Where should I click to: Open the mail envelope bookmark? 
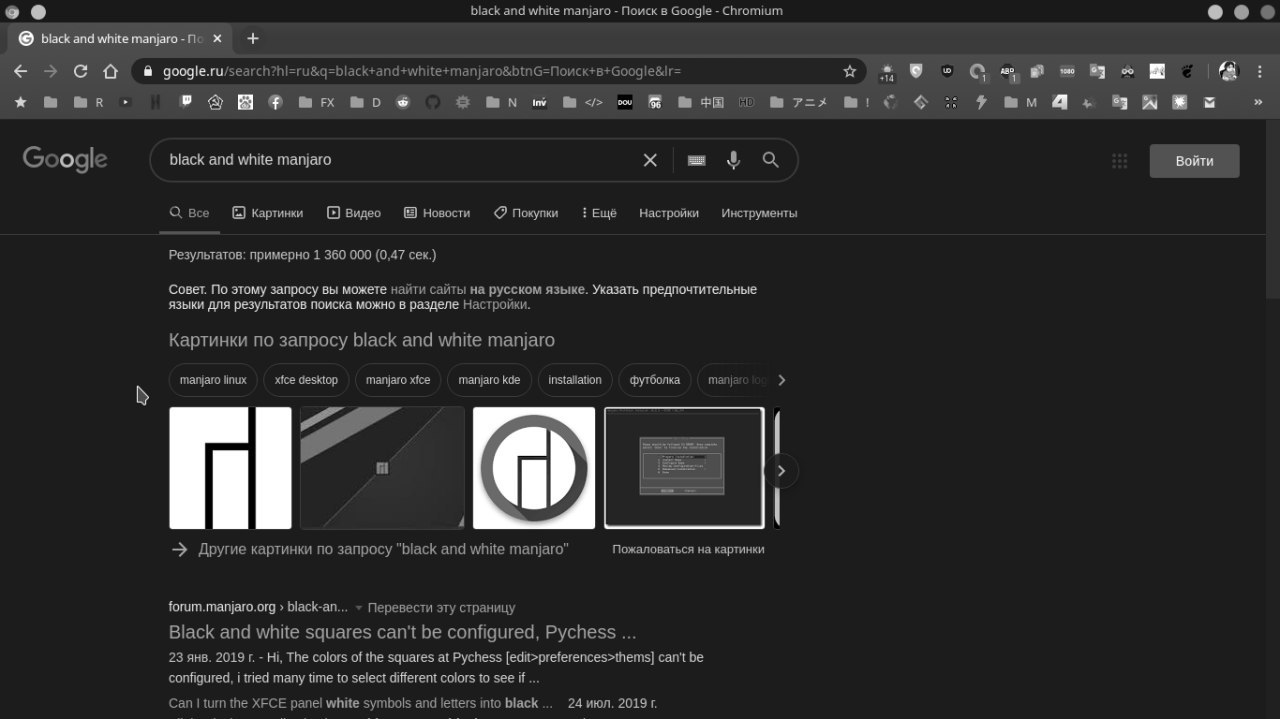[x=1209, y=102]
